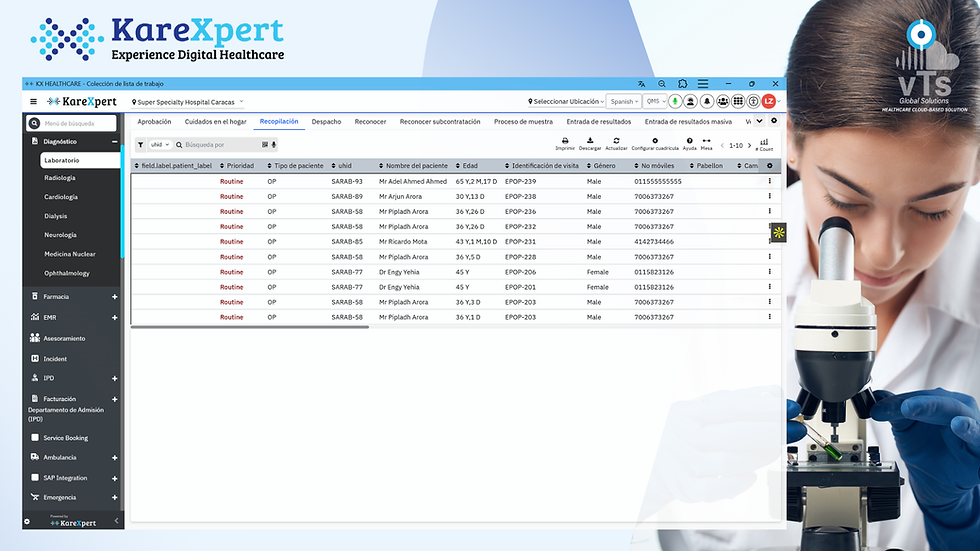Switch to Reconocer subcontratación tab

coord(440,121)
